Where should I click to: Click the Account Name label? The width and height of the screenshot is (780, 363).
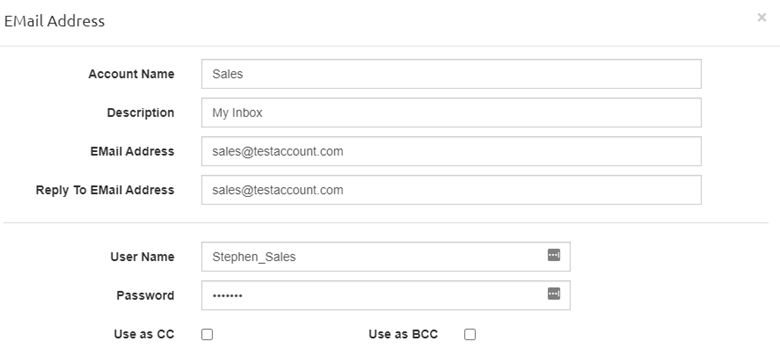point(131,74)
